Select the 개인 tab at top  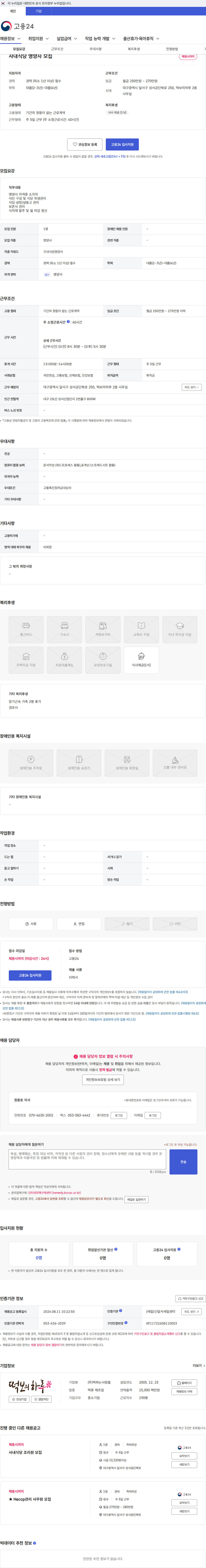[x=13, y=11]
